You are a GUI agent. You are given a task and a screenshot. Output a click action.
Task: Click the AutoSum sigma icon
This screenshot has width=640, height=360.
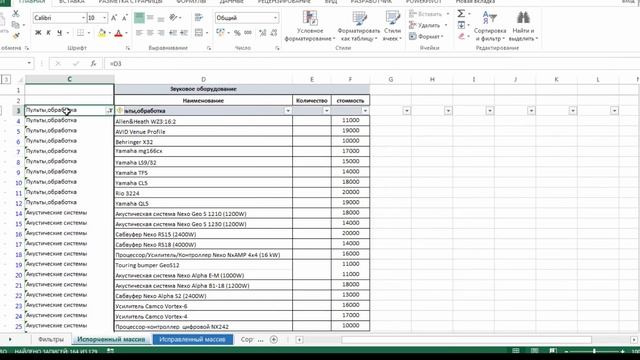(461, 13)
